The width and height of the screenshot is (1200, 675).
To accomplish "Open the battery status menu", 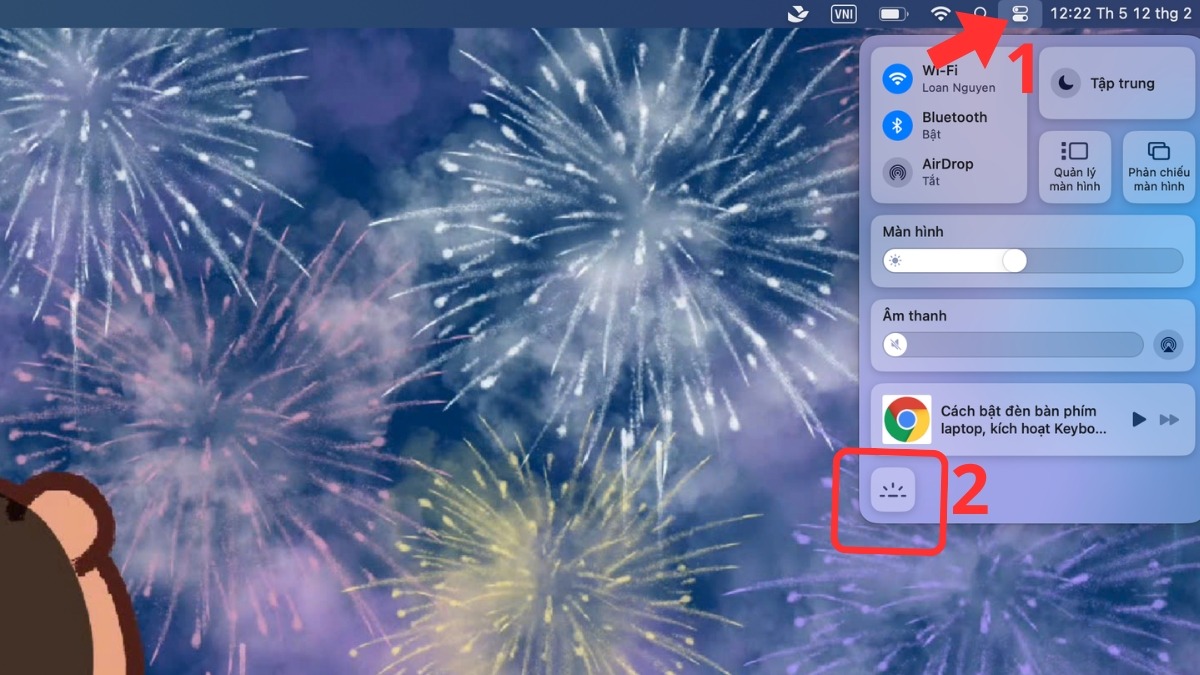I will pos(892,14).
